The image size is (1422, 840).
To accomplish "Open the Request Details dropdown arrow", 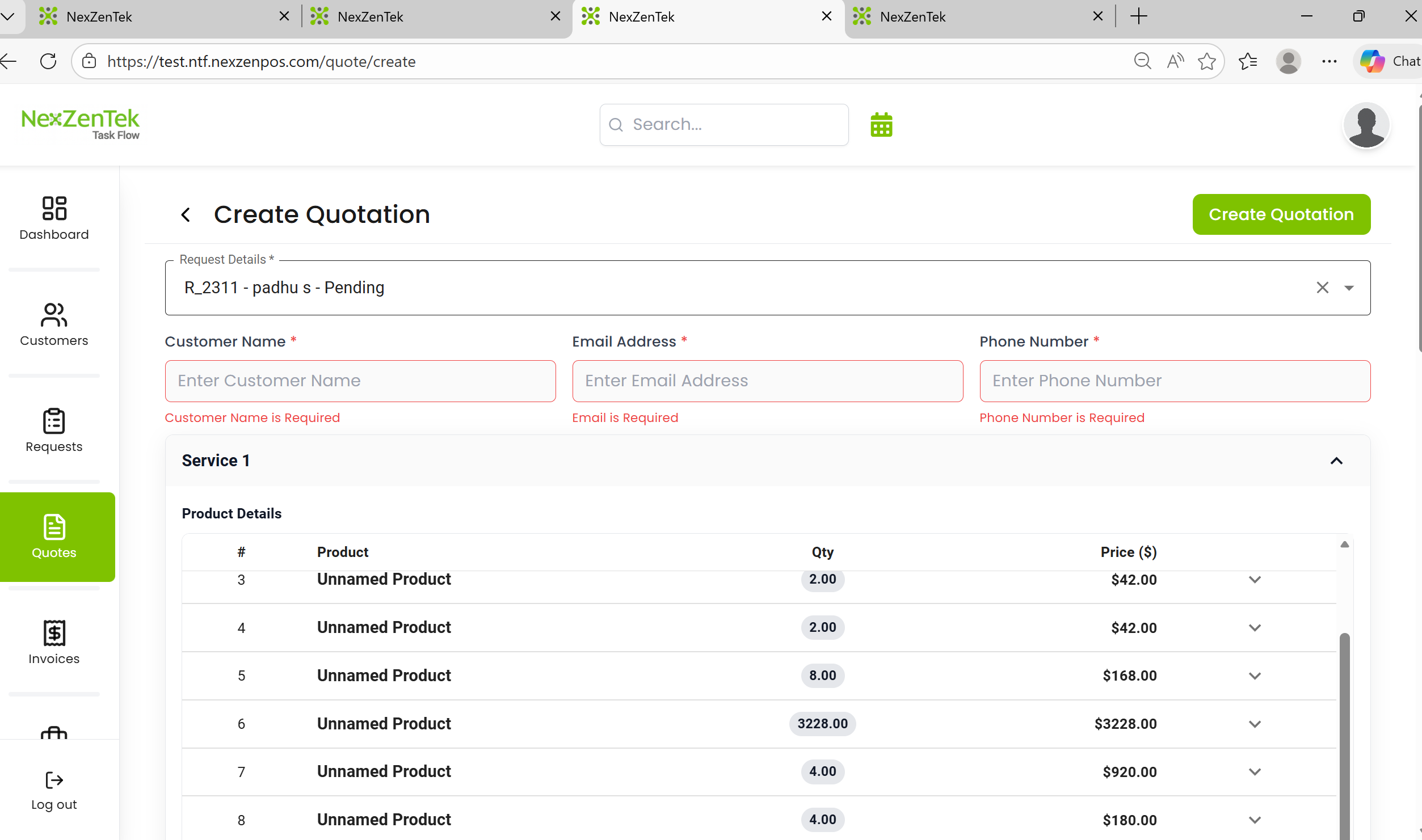I will (x=1349, y=288).
